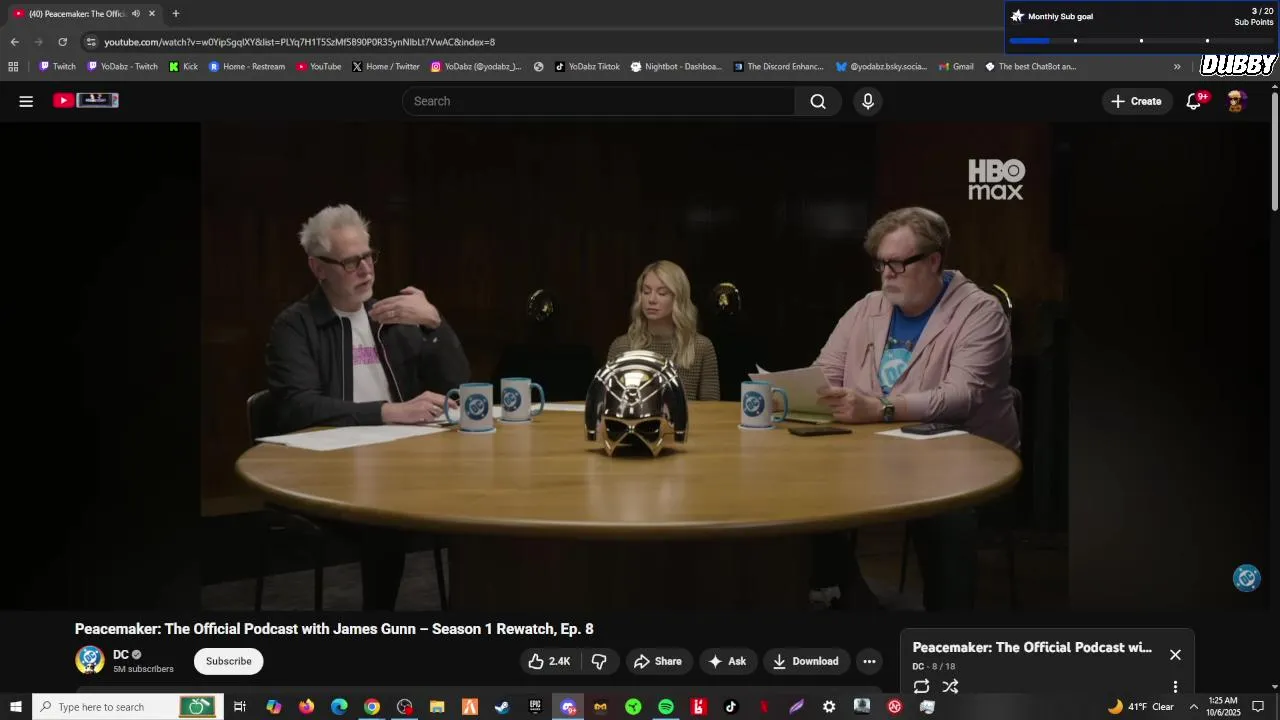Open the Twitch bookmark

(x=57, y=67)
